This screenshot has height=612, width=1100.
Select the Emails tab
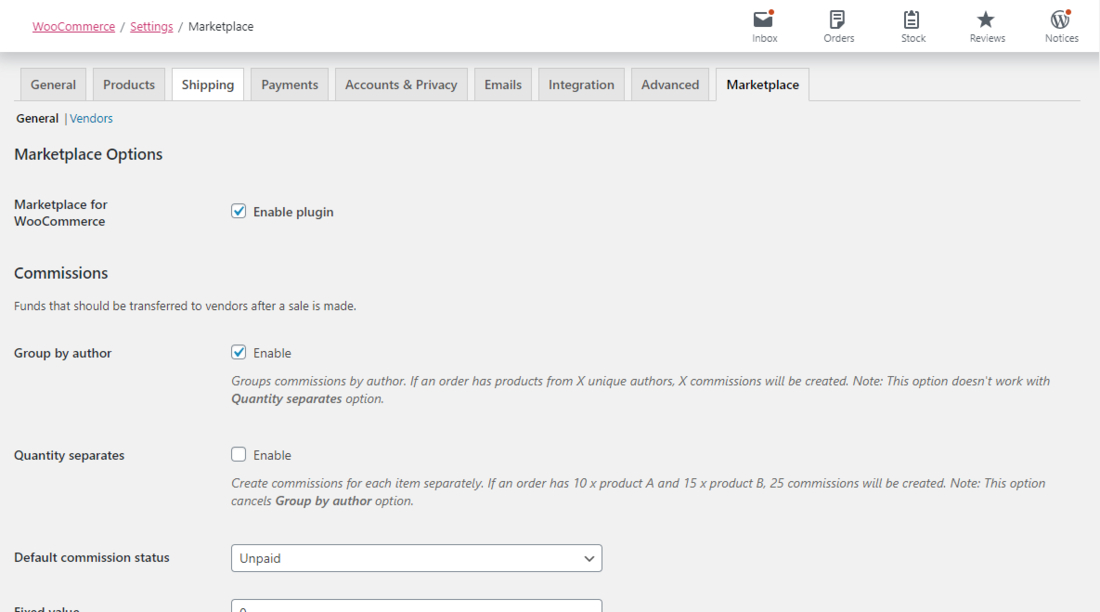coord(503,85)
